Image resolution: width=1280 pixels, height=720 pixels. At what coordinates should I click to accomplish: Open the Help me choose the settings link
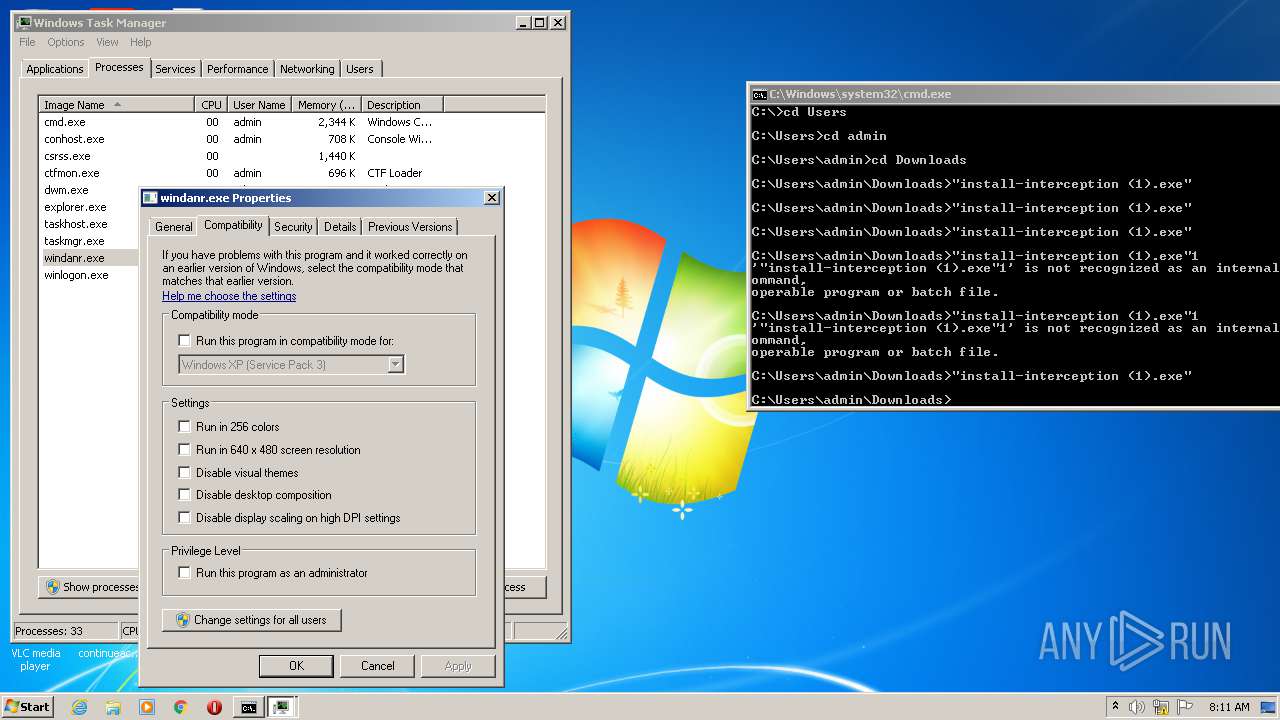click(x=229, y=296)
